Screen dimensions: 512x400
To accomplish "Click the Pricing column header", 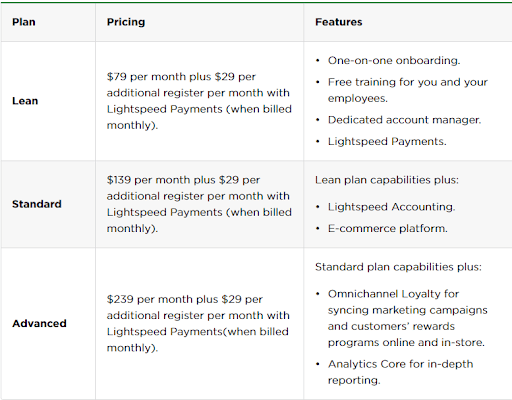I will (126, 22).
